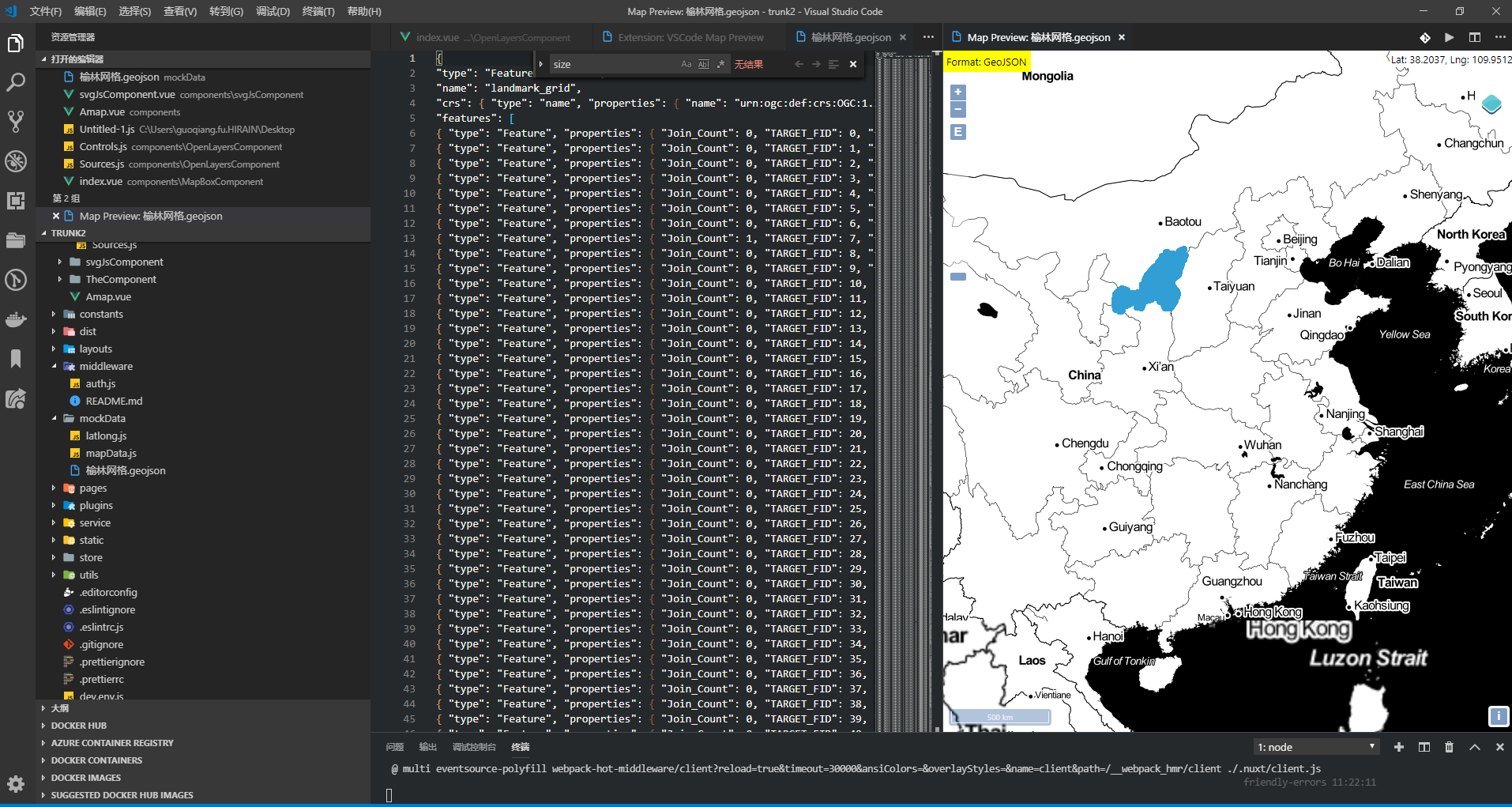Maximize the terminal panel with chevron

pos(1474,747)
